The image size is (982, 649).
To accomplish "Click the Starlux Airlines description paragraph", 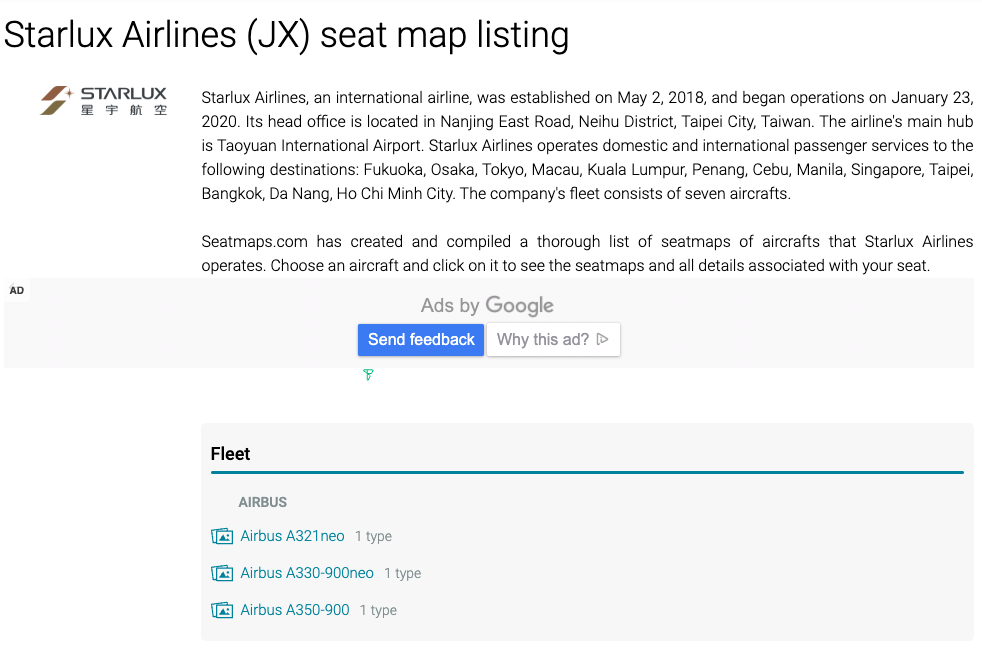I will pos(587,146).
